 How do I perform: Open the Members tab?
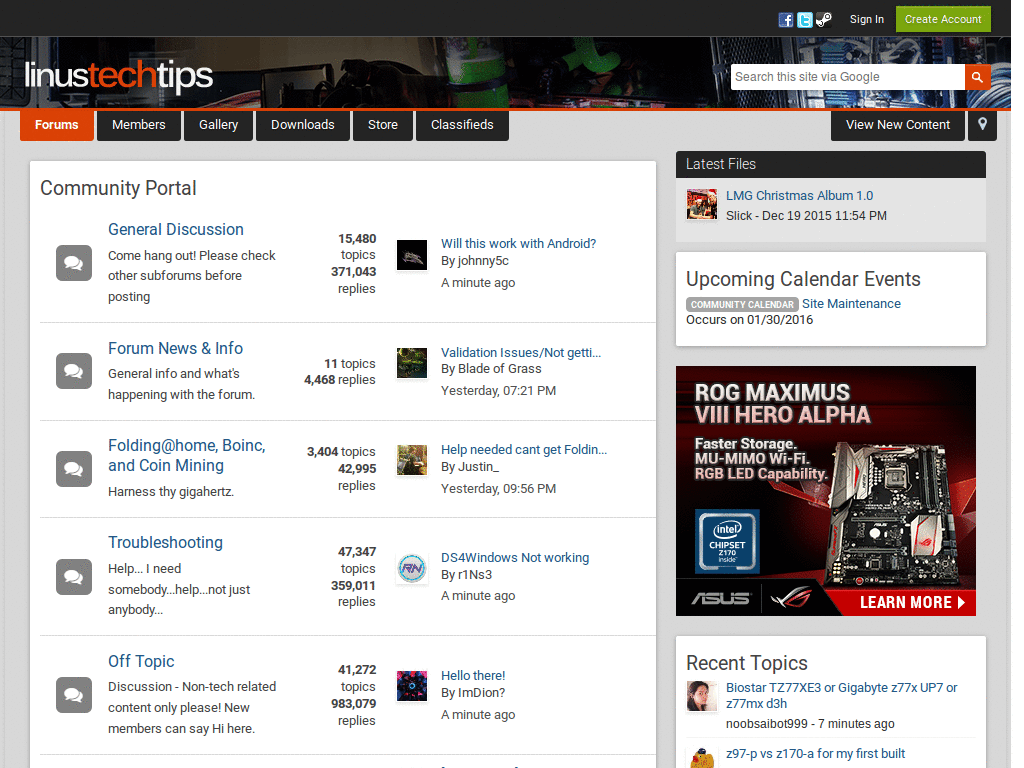[138, 125]
